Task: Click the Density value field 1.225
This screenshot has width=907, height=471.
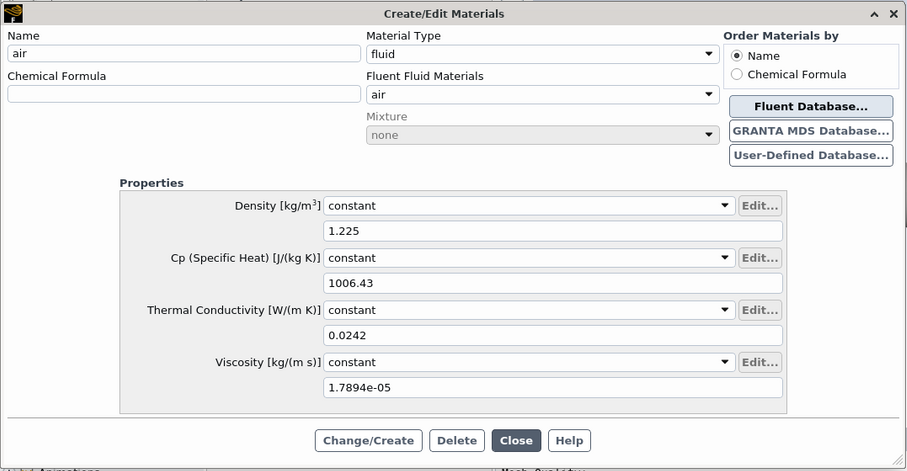Action: (552, 231)
